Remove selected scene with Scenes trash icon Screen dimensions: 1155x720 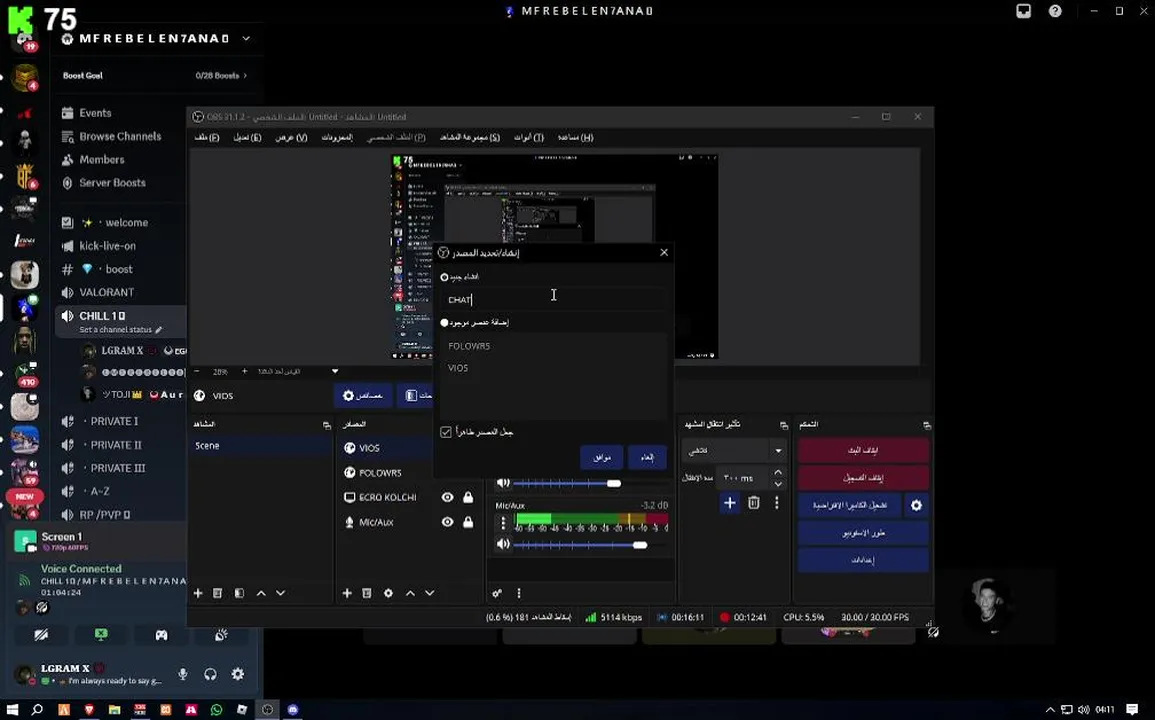217,593
